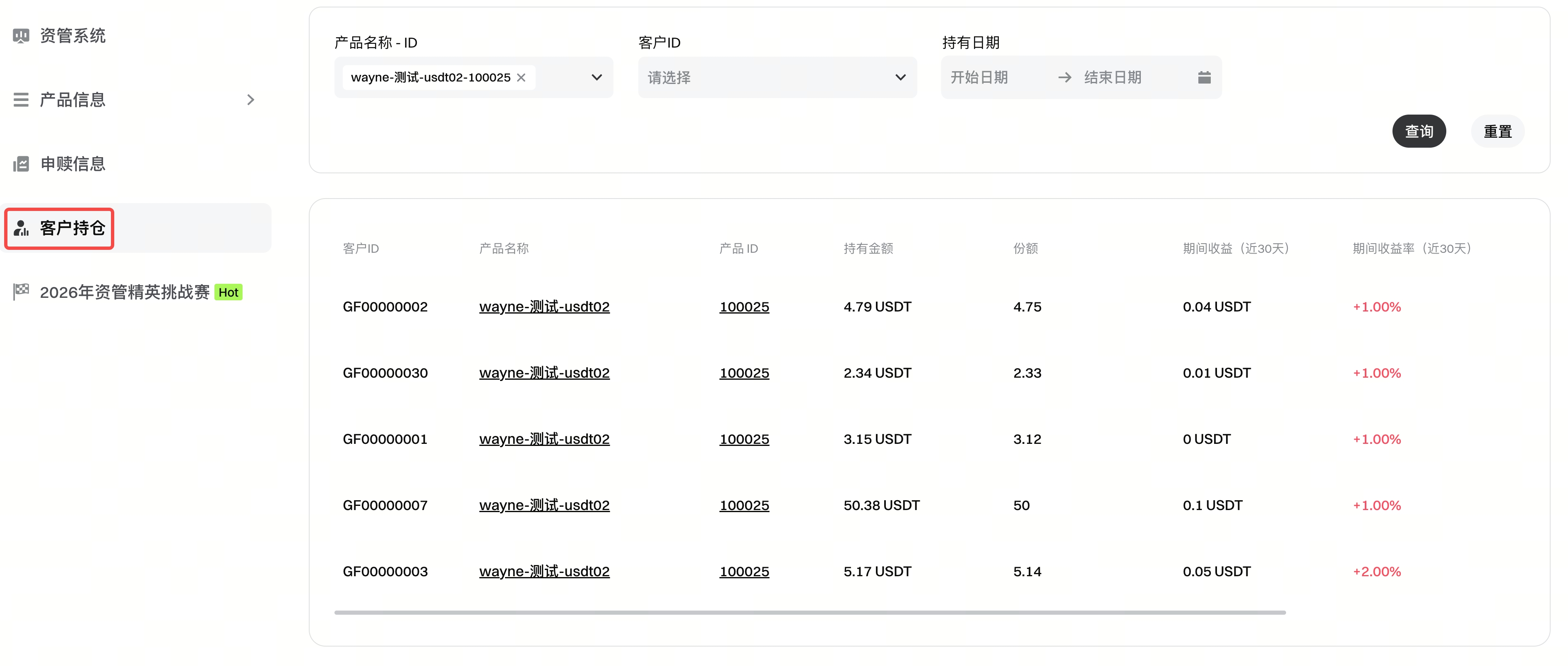Remove the wayne-测试-usdt02-100025 filter tag
The width and height of the screenshot is (1568, 666).
pos(522,77)
